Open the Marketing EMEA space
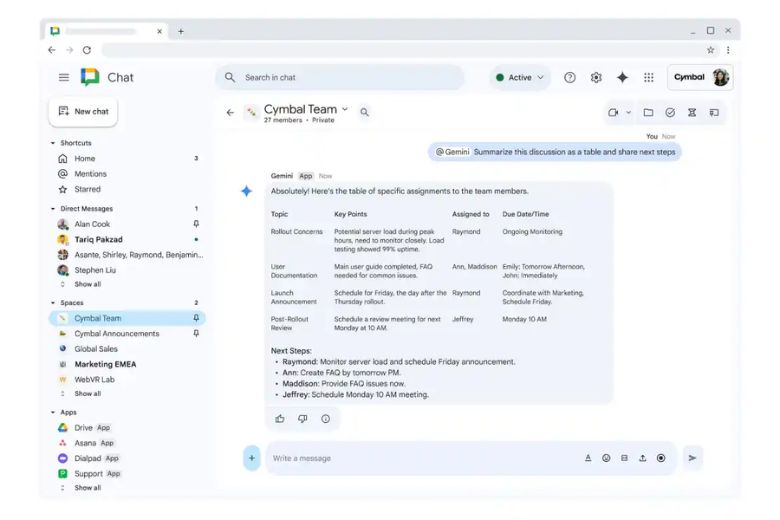The image size is (780, 520). click(x=127, y=364)
